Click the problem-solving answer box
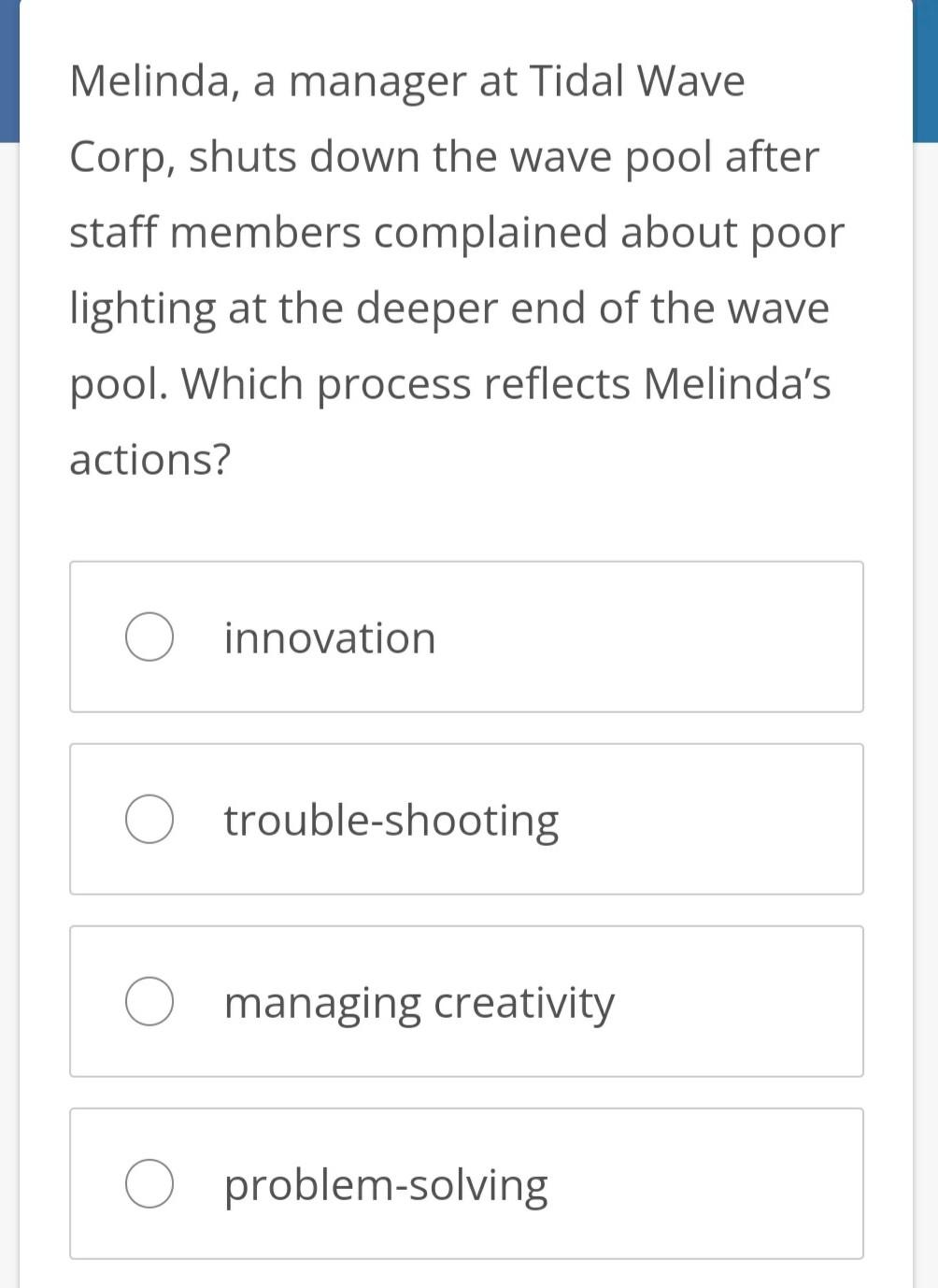 click(x=467, y=1182)
